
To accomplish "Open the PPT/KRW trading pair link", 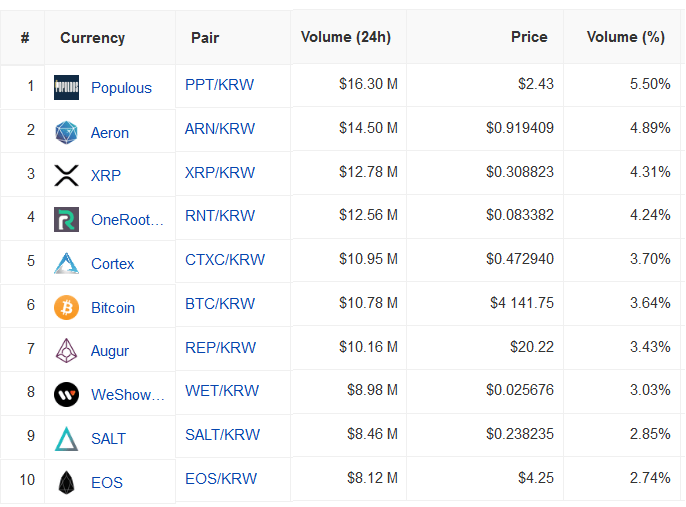I will coord(219,84).
